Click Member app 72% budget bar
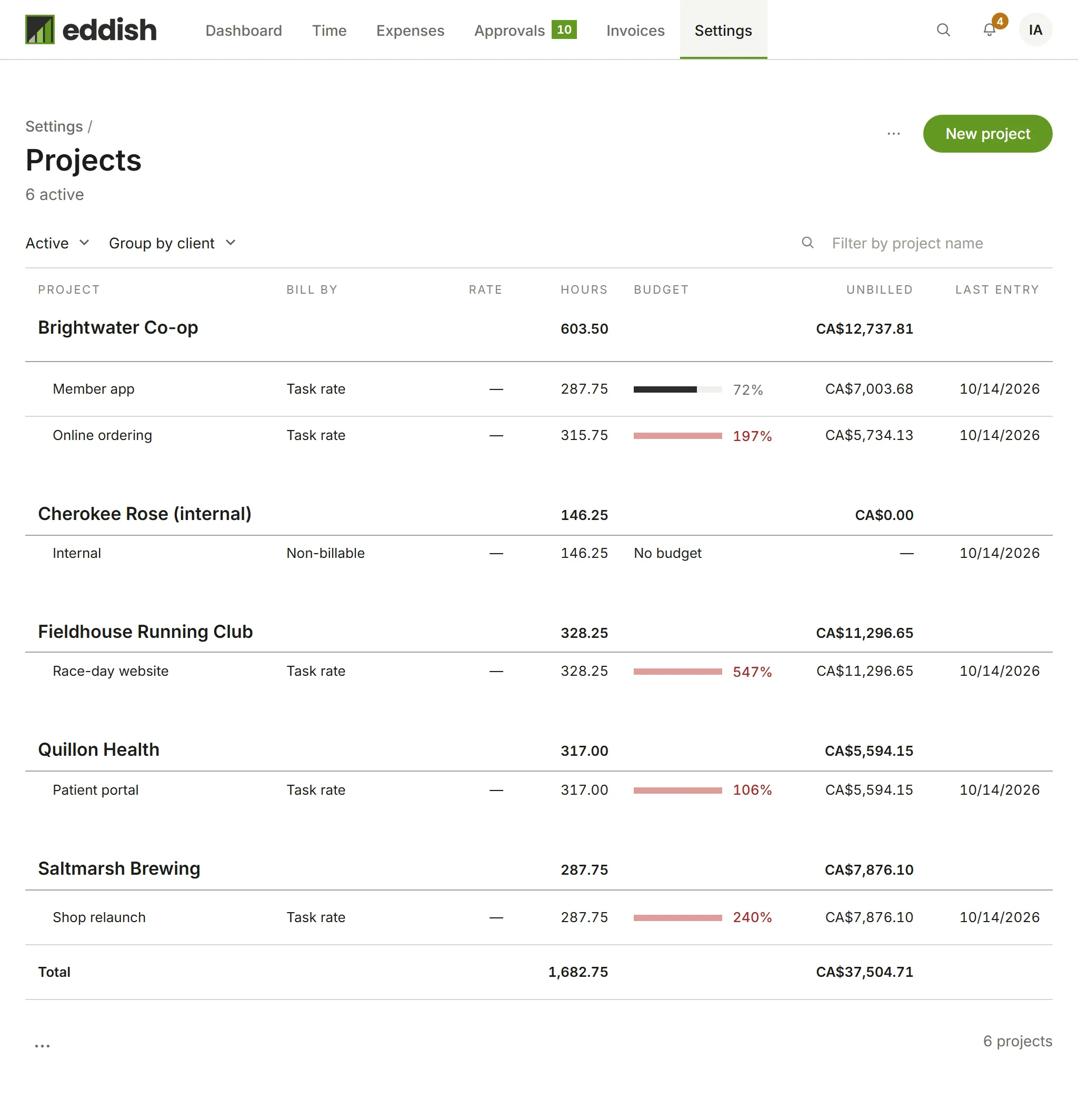Screen dimensions: 1078x1120 677,389
